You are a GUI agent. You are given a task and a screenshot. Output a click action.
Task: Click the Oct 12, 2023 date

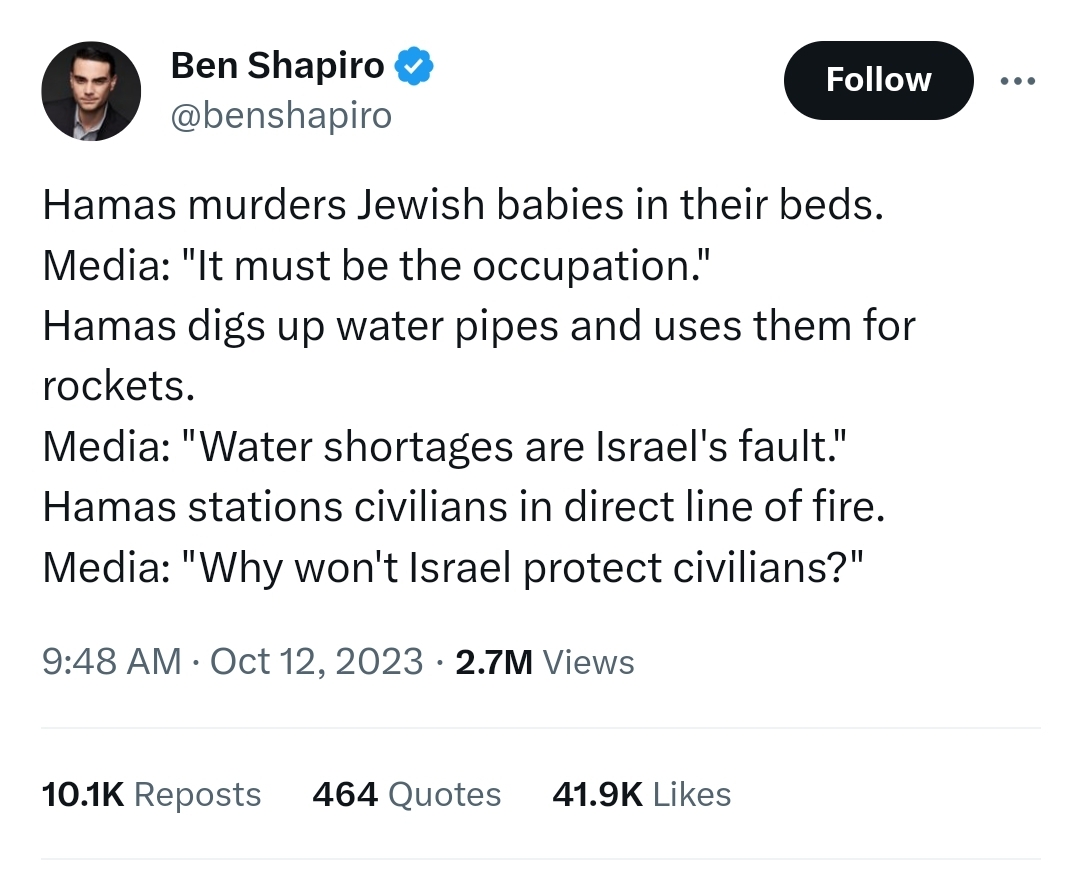point(318,662)
